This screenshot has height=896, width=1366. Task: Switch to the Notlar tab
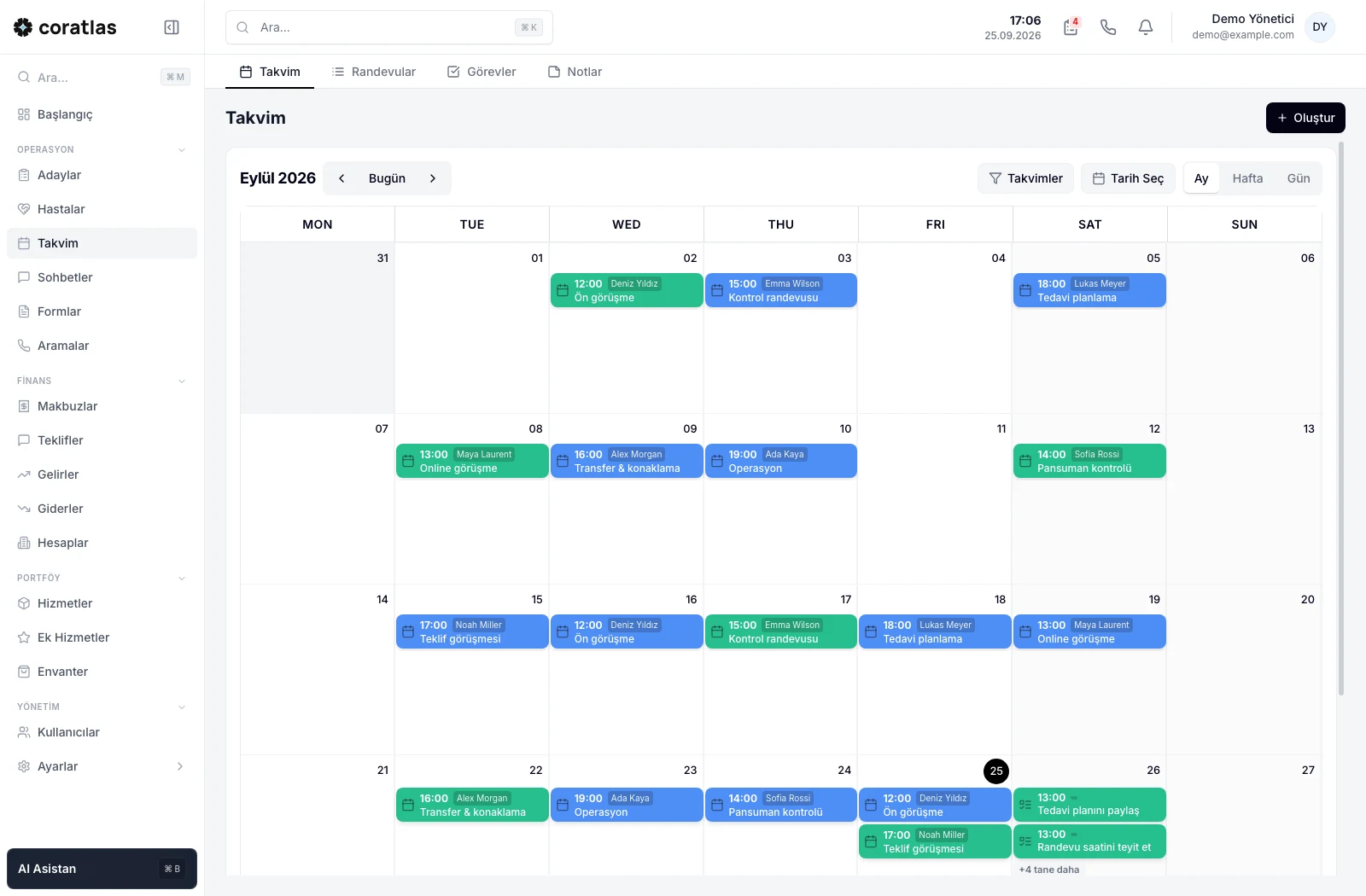pos(575,72)
